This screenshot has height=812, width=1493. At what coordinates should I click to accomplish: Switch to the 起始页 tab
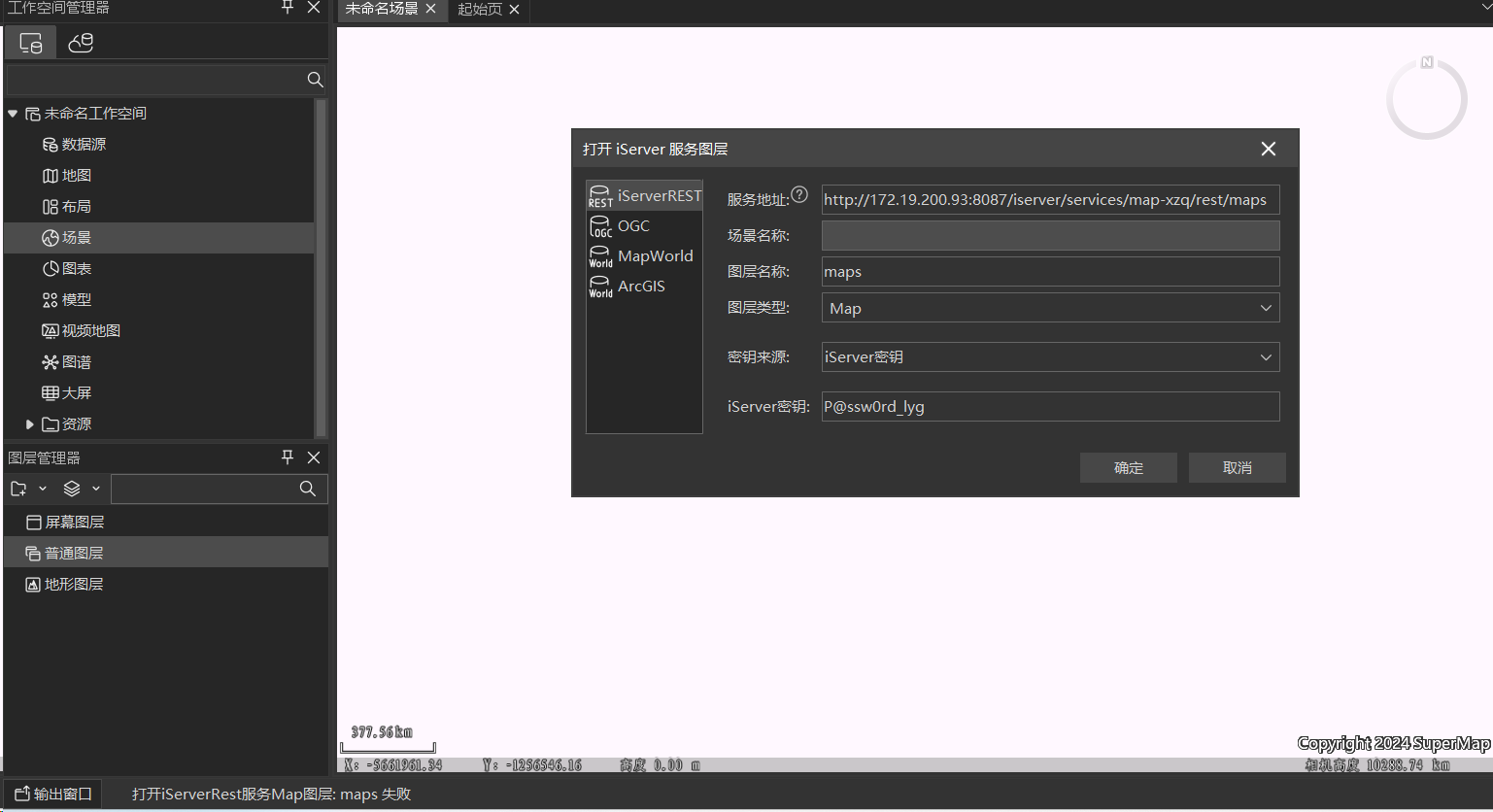(479, 10)
